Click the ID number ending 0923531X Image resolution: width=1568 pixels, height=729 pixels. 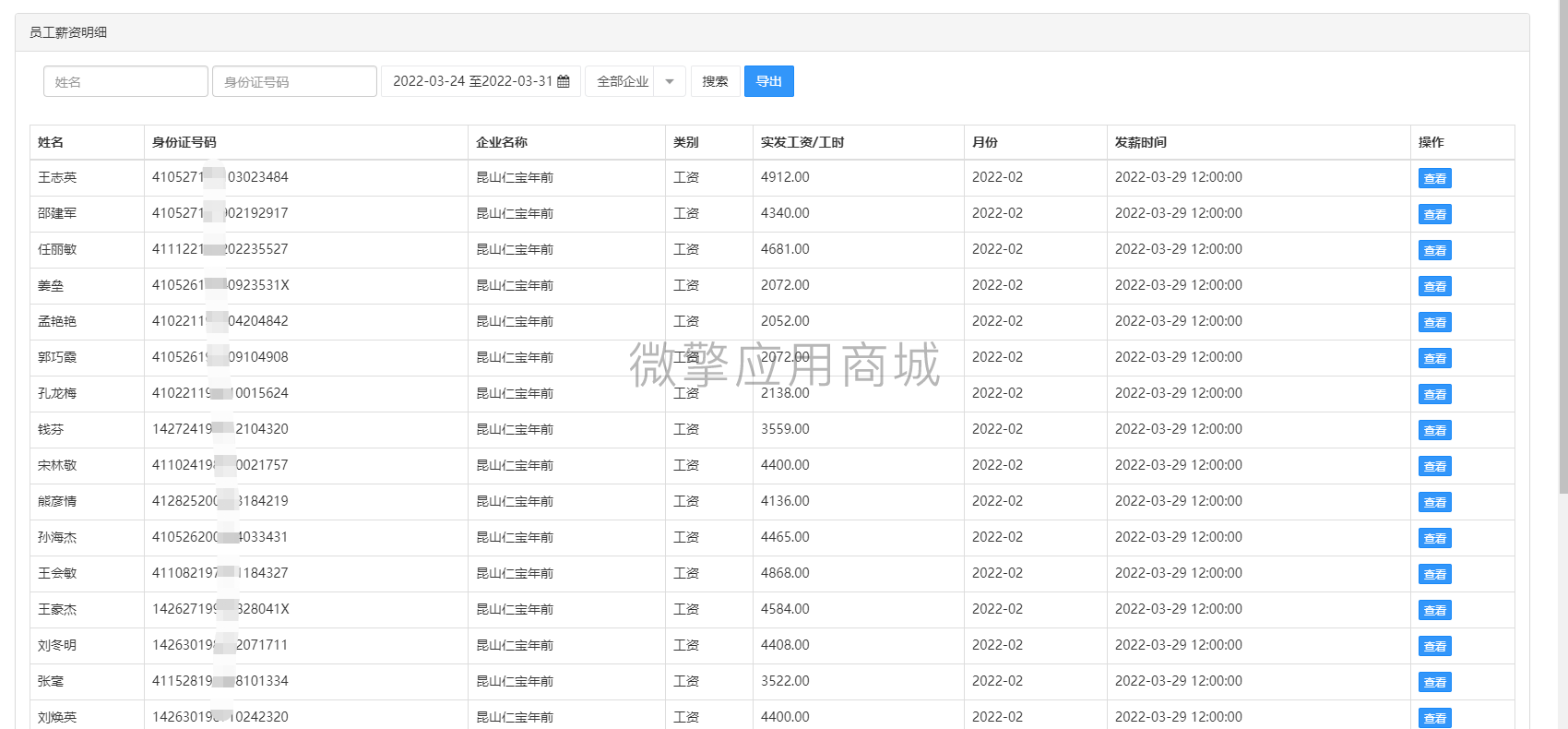220,285
